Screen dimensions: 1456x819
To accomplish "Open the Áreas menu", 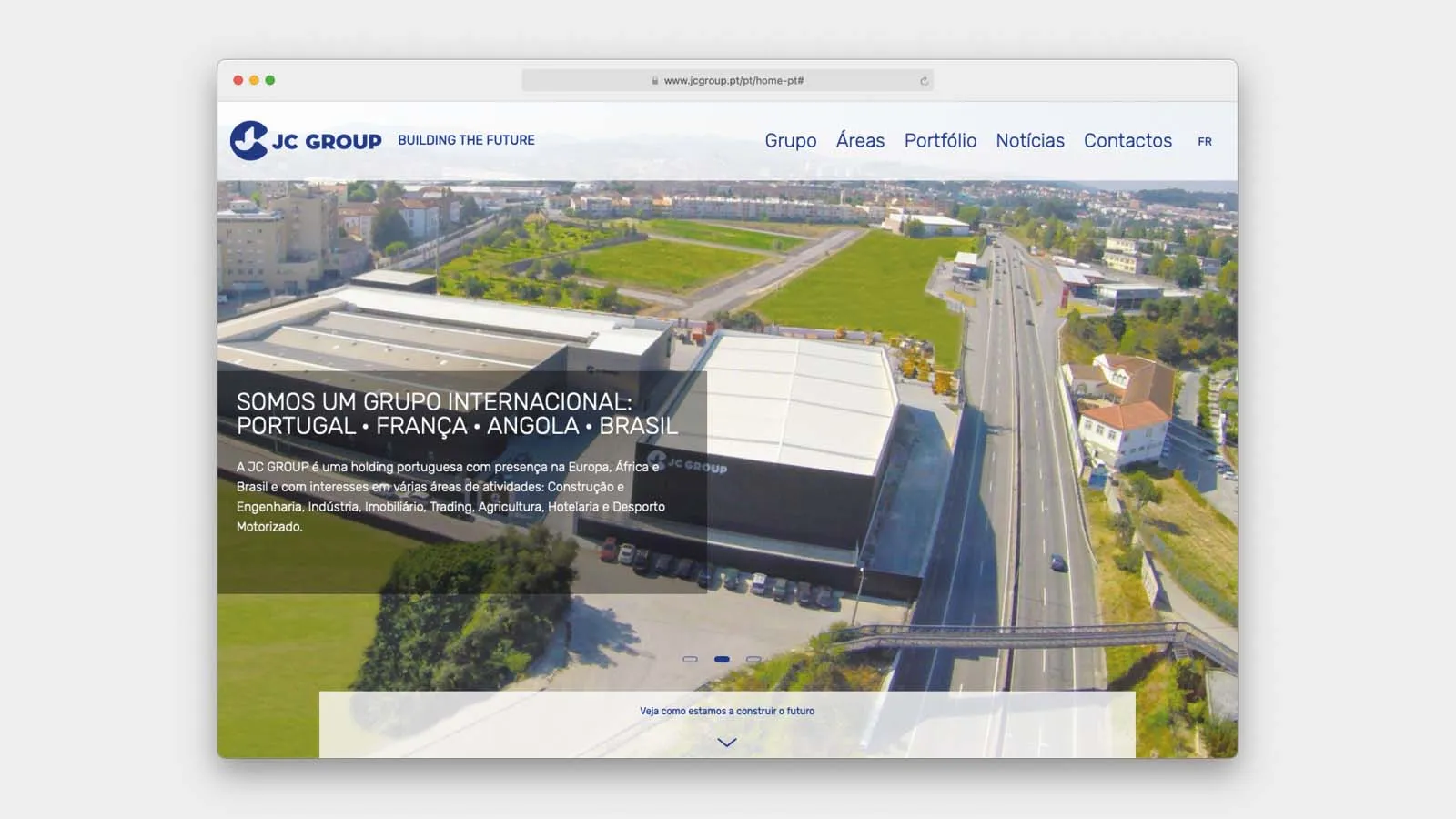I will pos(860,140).
